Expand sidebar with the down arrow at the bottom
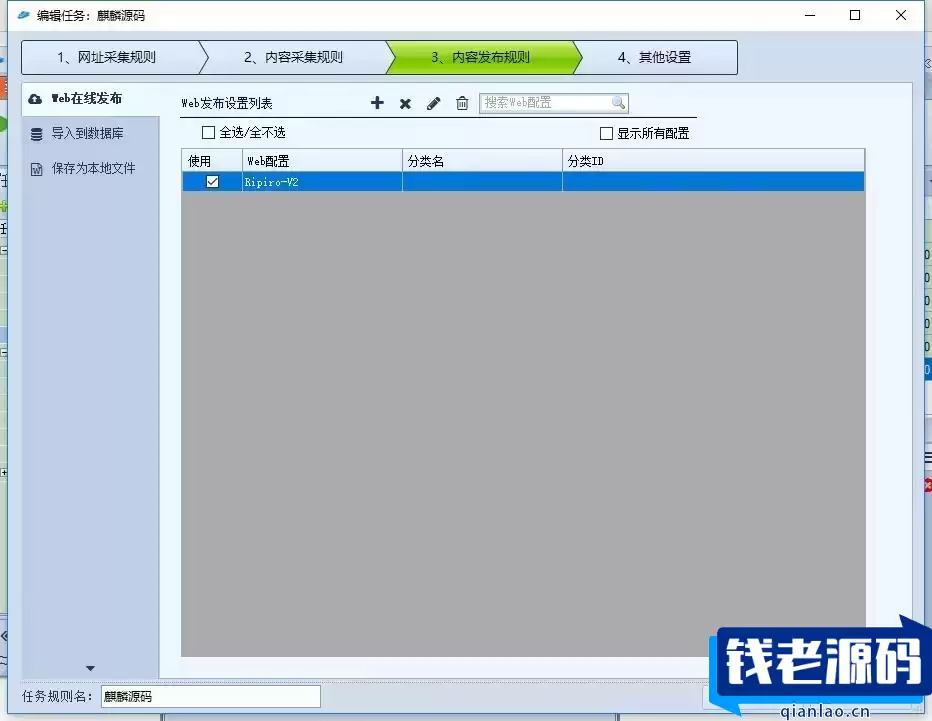932x721 pixels. point(90,669)
